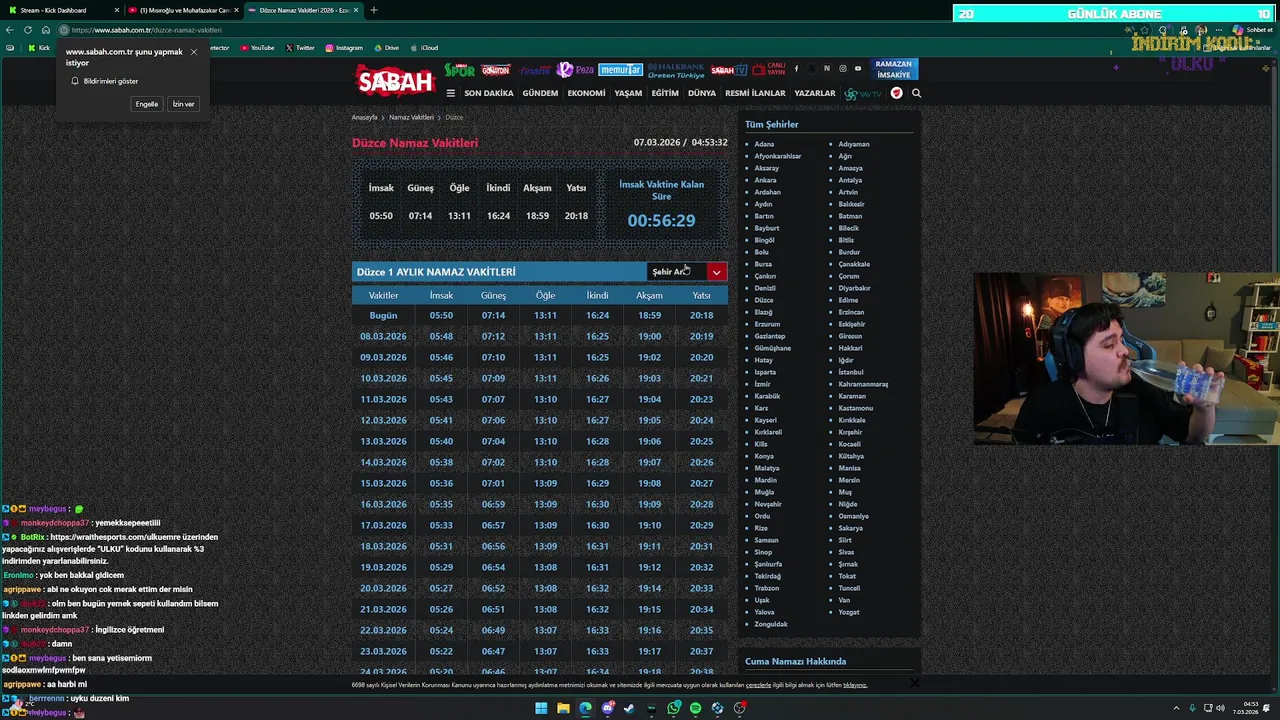Screen dimensions: 1280x720
Task: Open YouTube bookmark in bookmarks bar
Action: (x=257, y=48)
